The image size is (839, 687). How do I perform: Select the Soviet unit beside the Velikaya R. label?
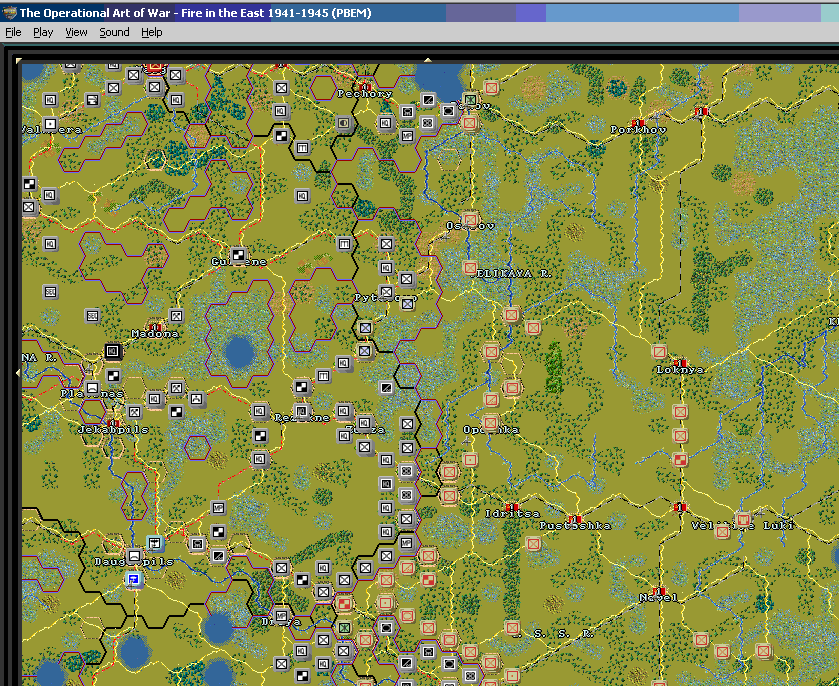470,268
